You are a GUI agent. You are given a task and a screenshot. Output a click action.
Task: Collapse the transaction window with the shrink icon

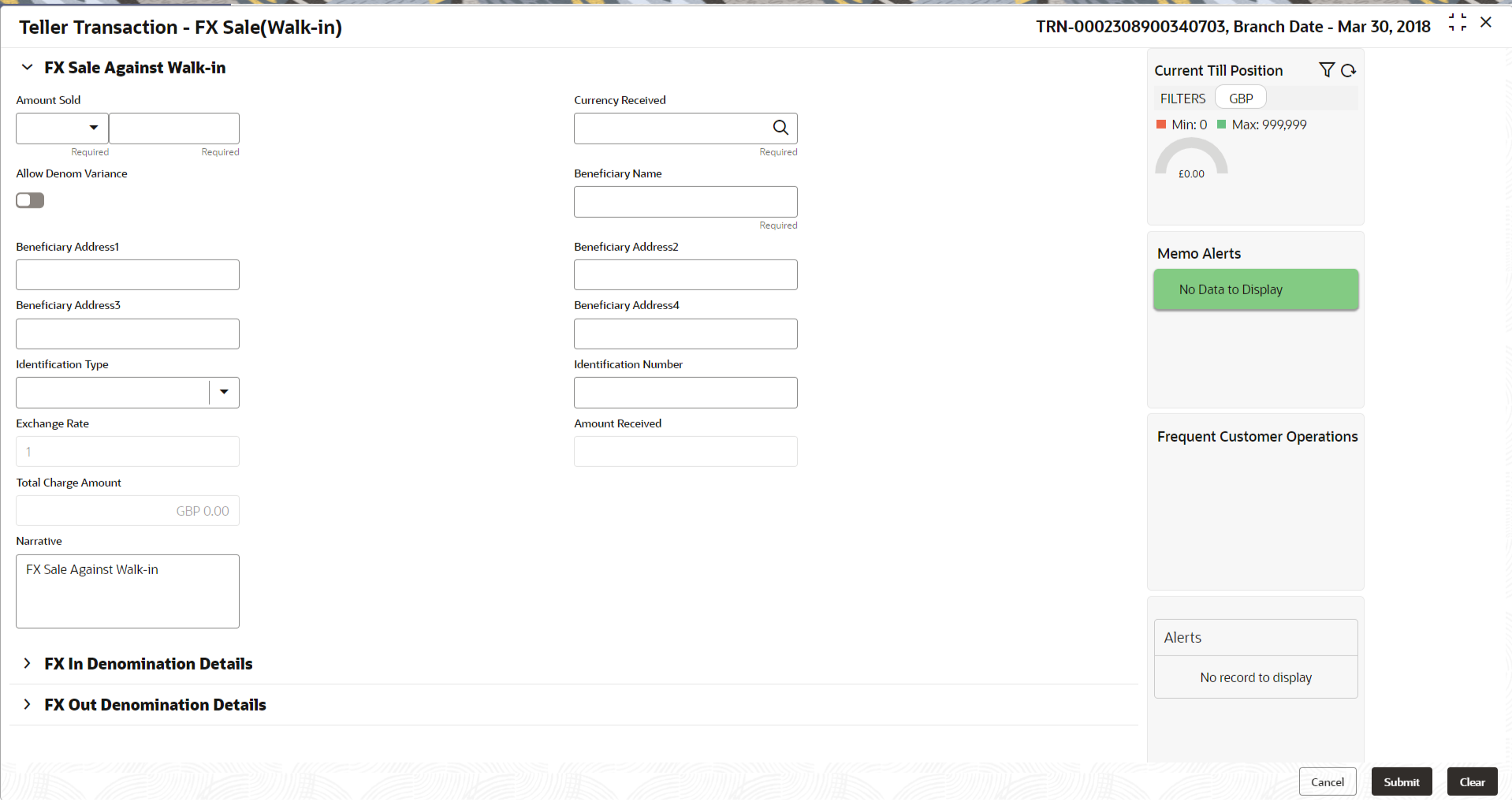[1458, 23]
